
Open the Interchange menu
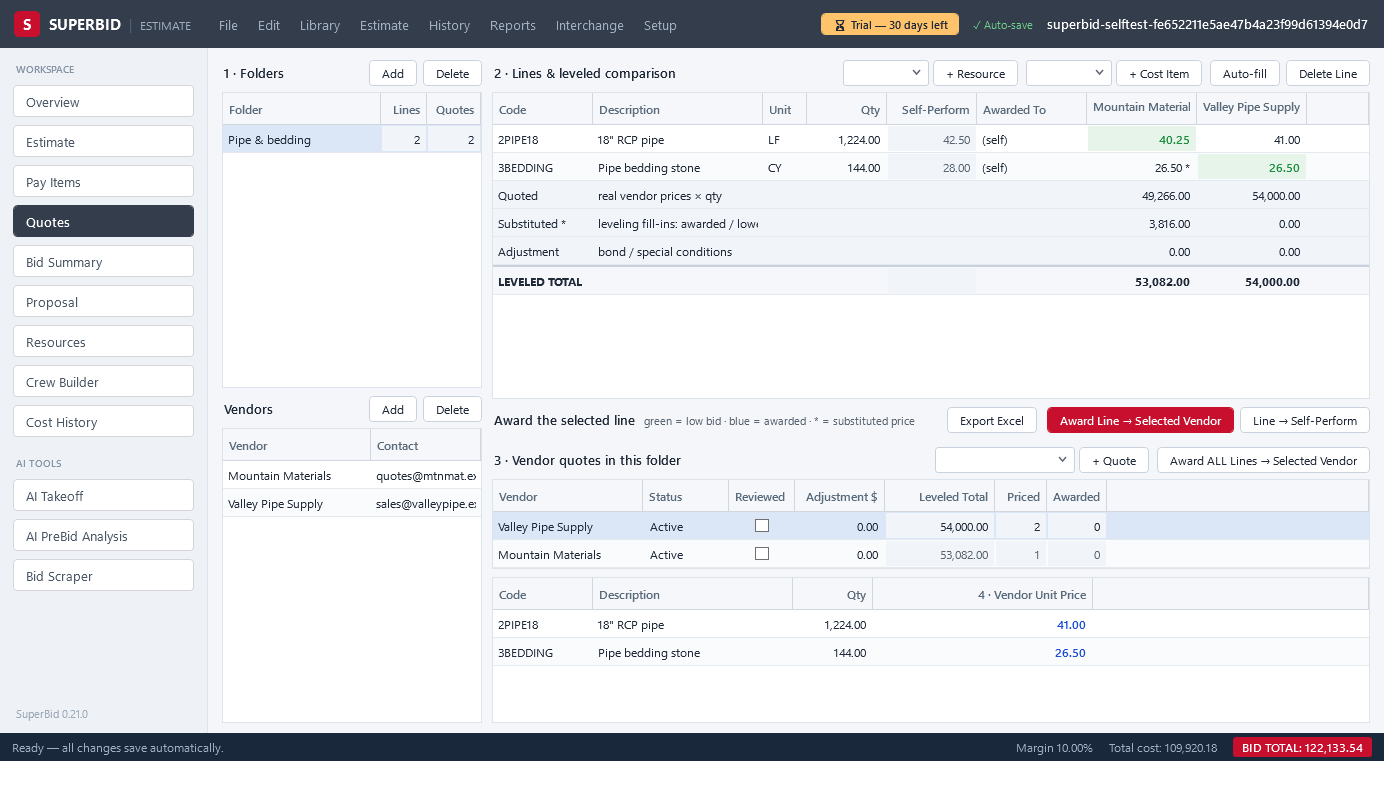(590, 25)
